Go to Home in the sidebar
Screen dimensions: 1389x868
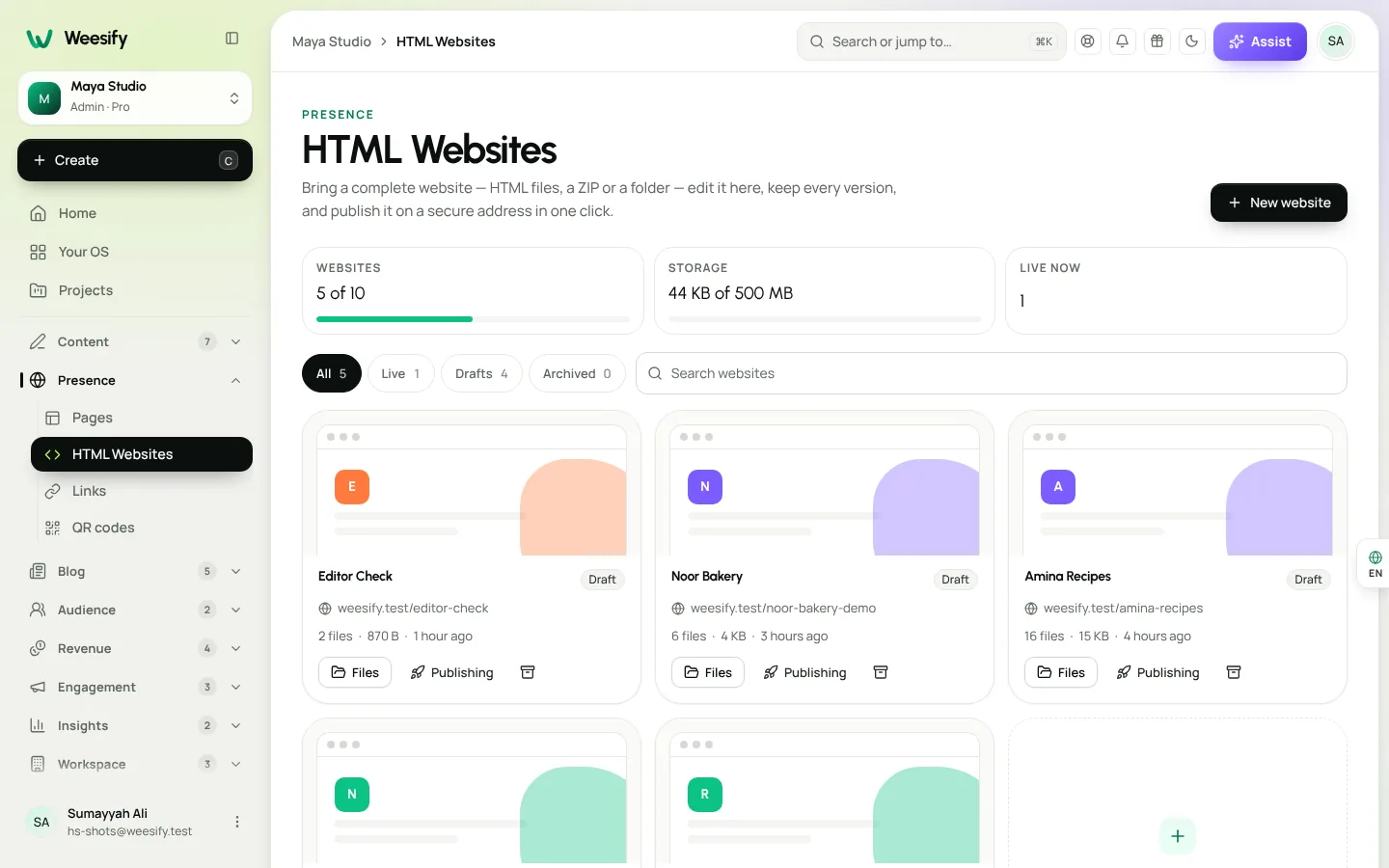(135, 213)
